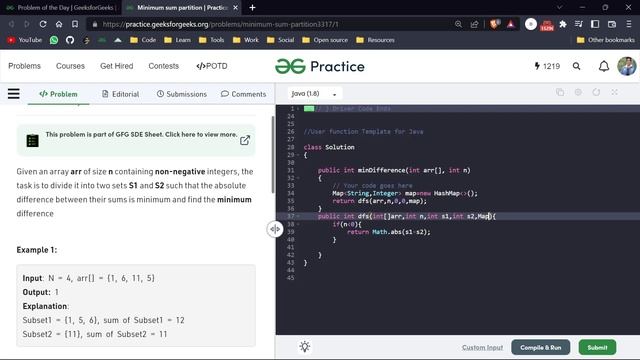Click the bookmark page icon in toolbar
Viewport: 640px width, 360px height.
point(75,24)
